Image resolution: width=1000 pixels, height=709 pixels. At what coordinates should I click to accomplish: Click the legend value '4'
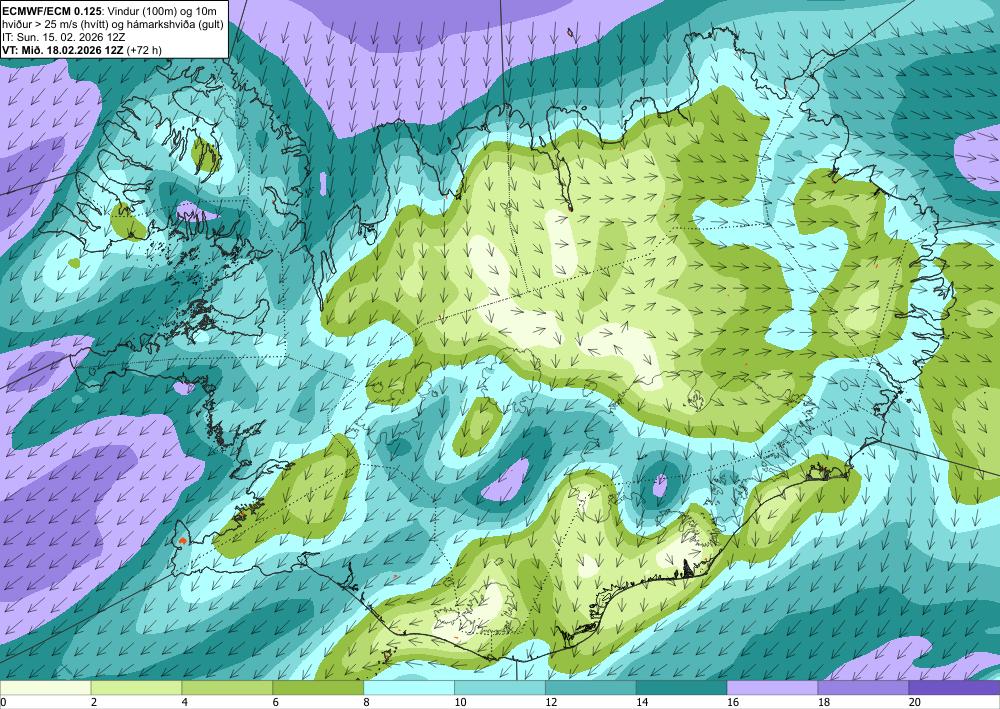click(185, 702)
